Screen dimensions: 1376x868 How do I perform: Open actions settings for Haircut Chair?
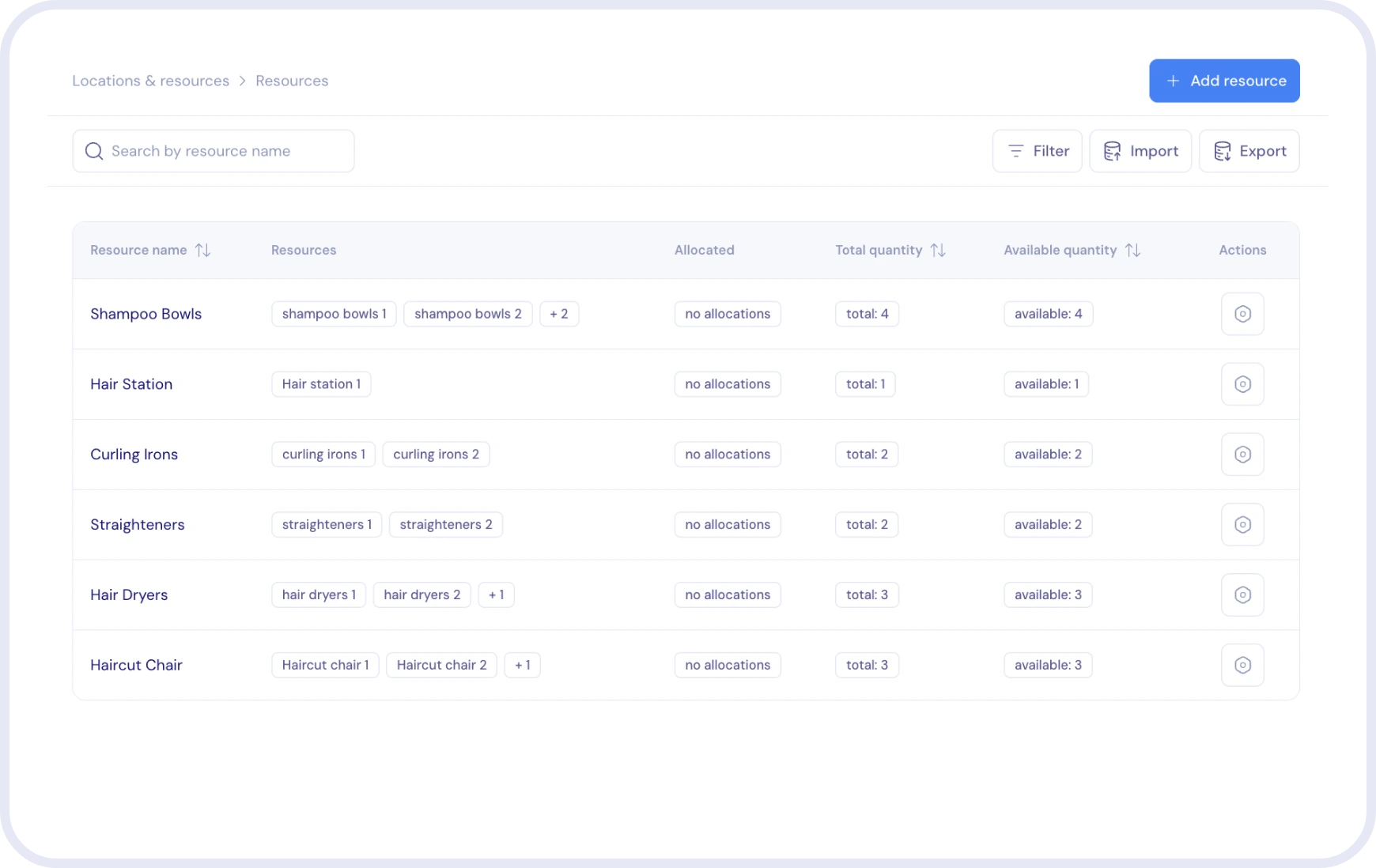click(x=1242, y=665)
